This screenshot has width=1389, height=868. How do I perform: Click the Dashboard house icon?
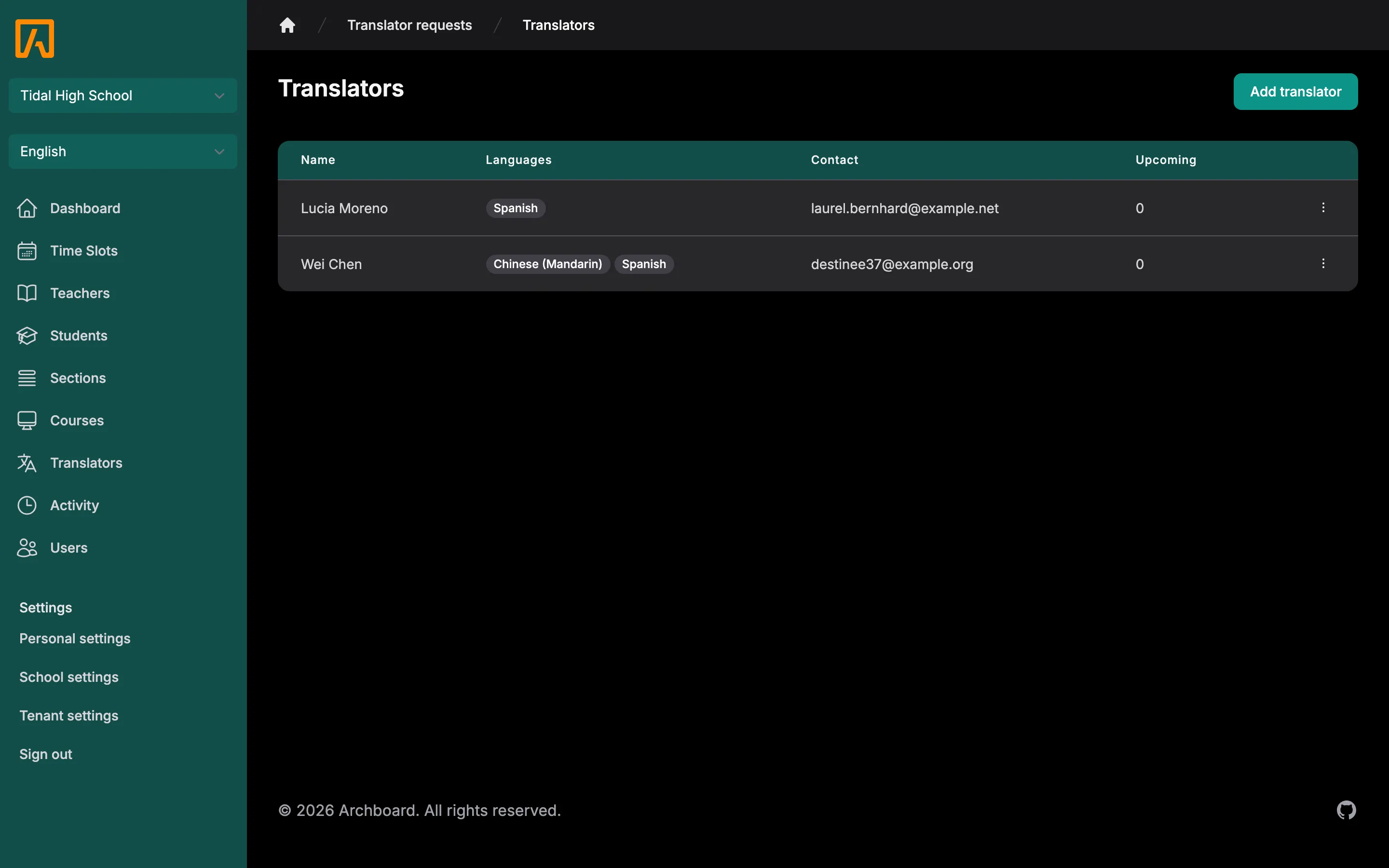click(x=27, y=208)
